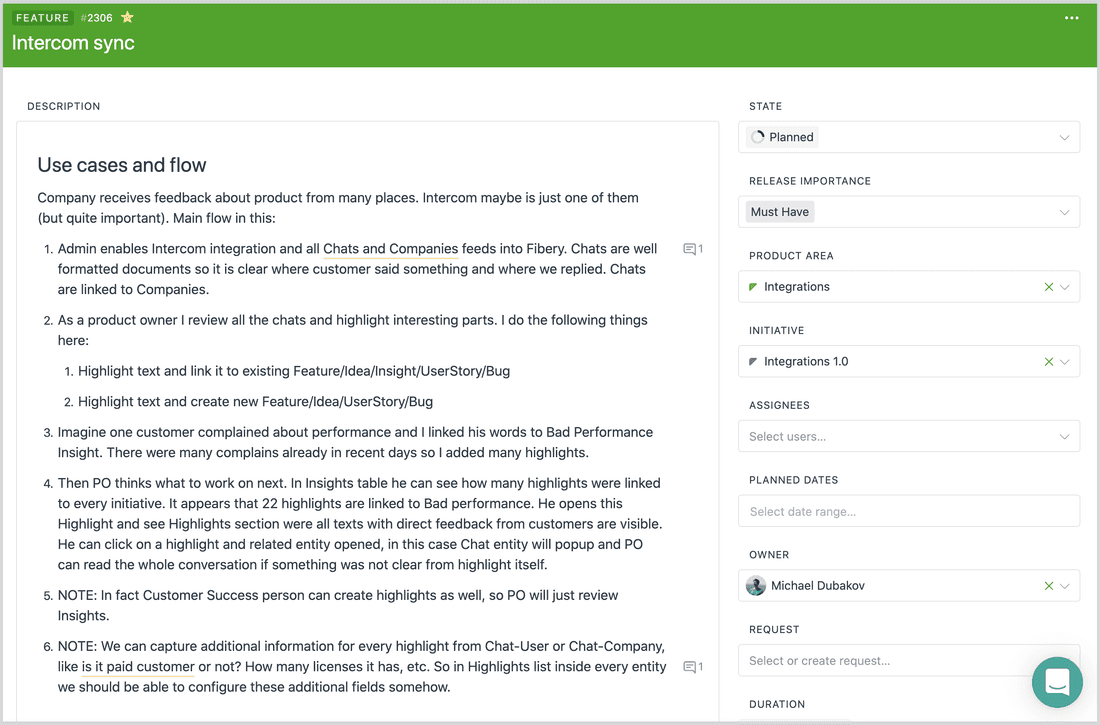
Task: Open the Intercom chat messenger bubble
Action: (1057, 682)
